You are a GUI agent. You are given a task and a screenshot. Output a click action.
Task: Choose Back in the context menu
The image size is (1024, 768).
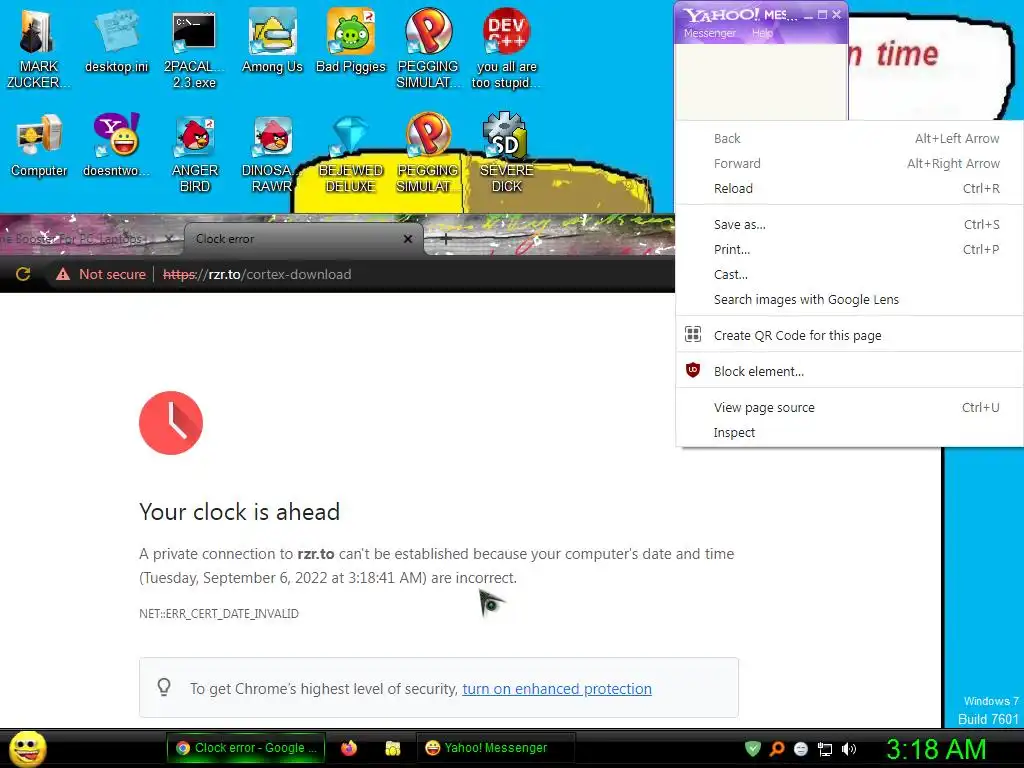849,138
